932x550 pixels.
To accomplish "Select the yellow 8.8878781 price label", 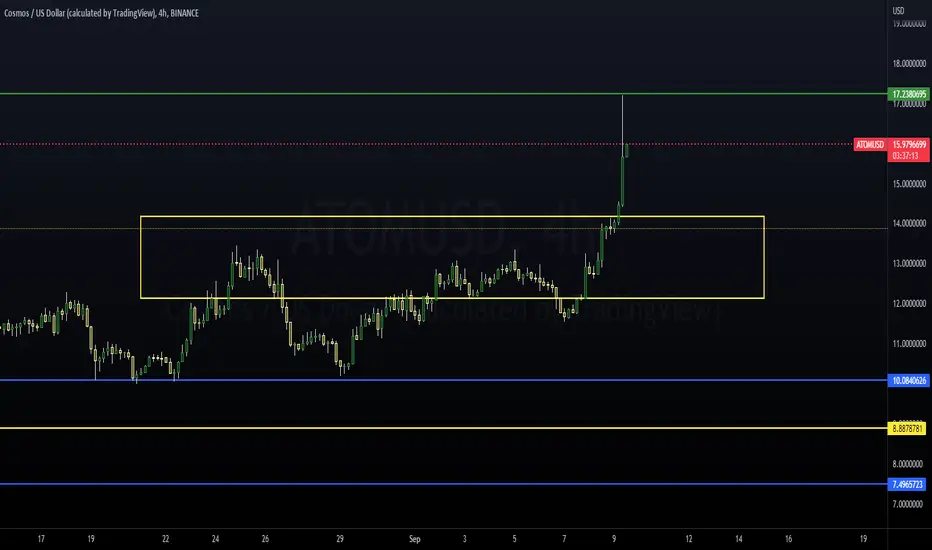I will (x=906, y=428).
